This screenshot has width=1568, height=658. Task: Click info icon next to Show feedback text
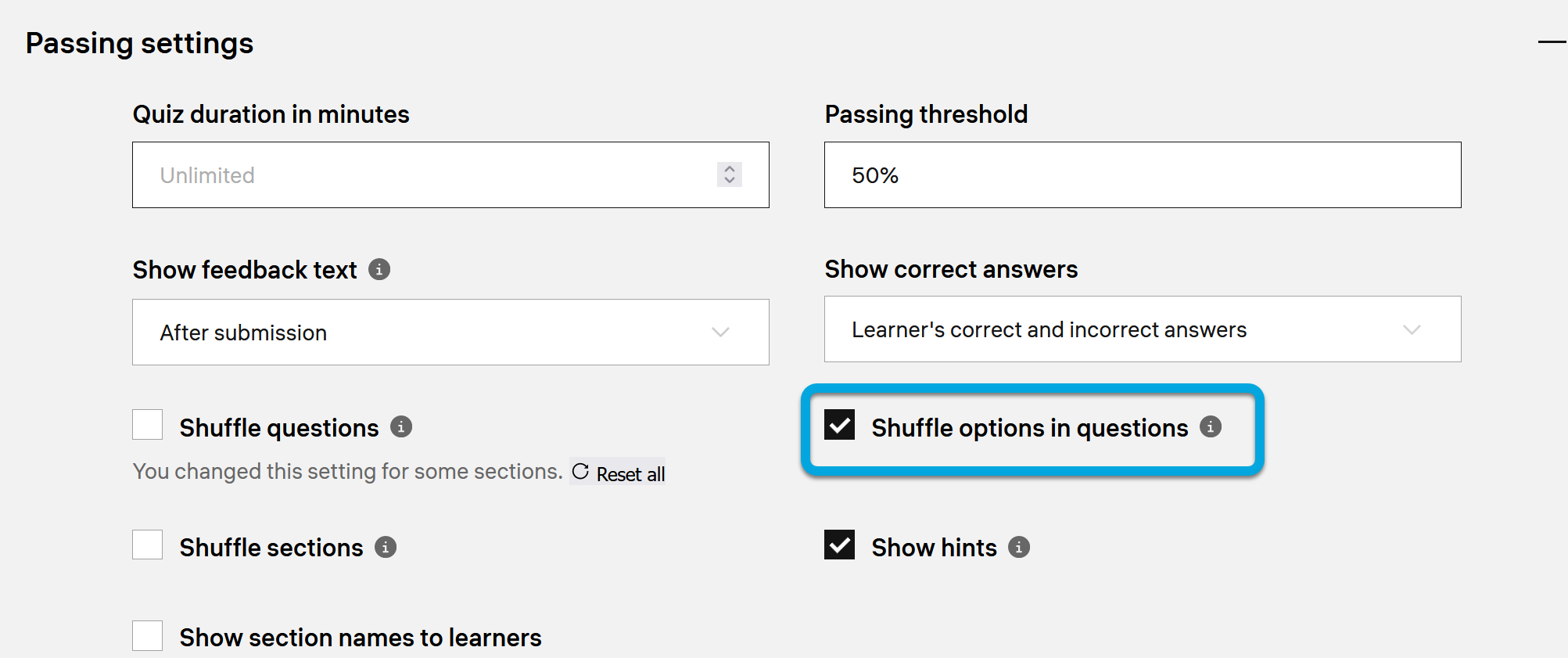[379, 270]
